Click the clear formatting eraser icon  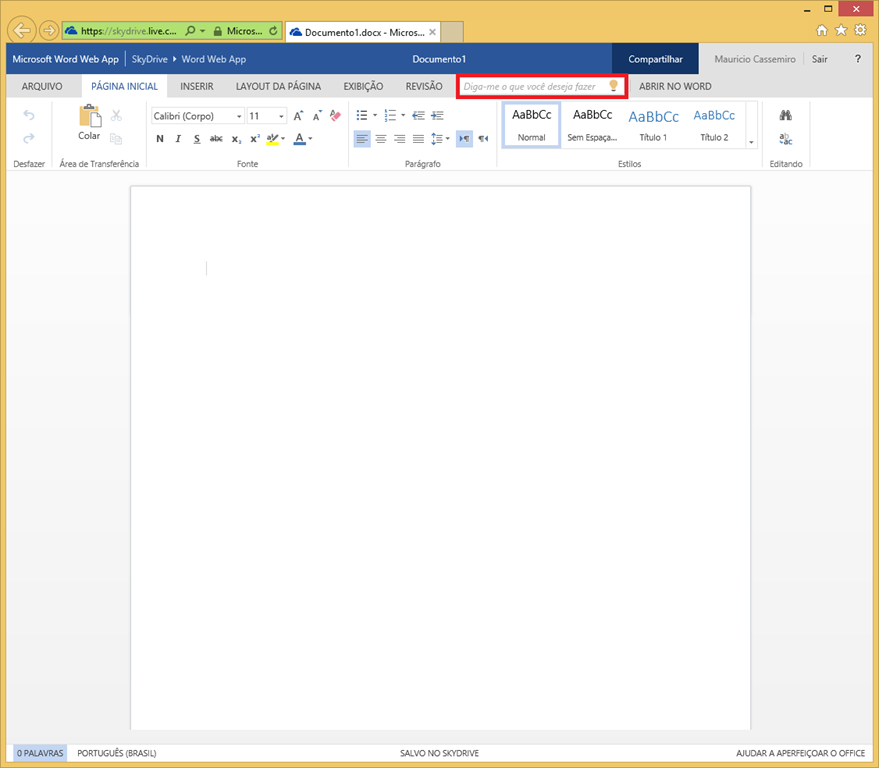[336, 116]
